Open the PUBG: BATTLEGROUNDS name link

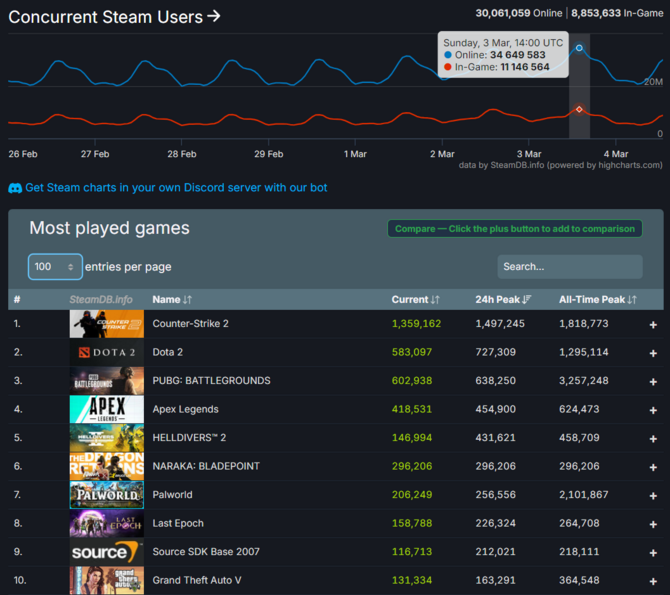click(x=212, y=380)
